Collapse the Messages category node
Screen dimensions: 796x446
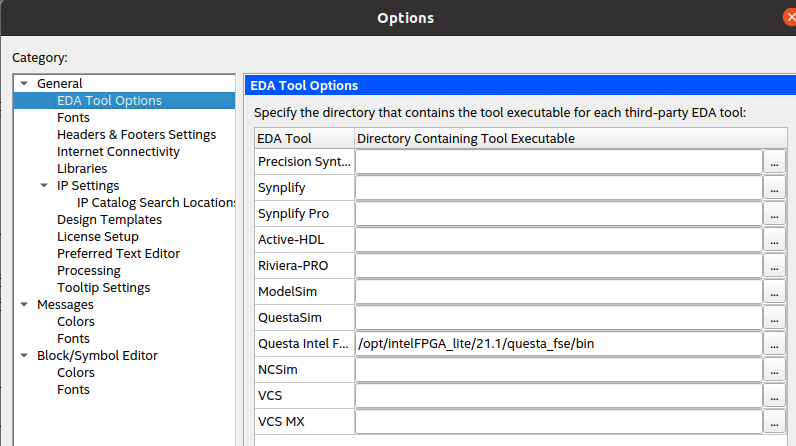(24, 305)
